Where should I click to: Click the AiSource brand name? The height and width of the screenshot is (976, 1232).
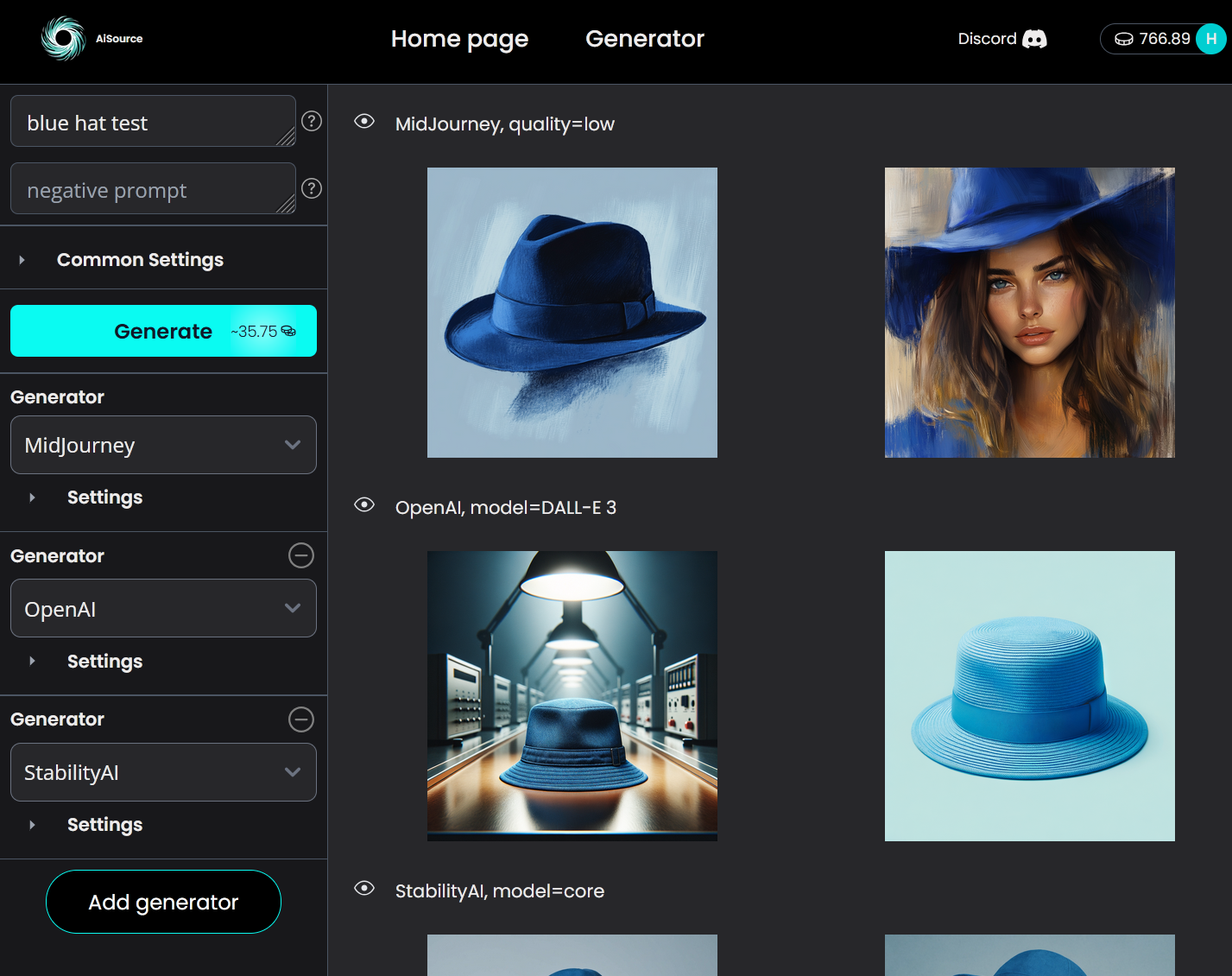119,39
